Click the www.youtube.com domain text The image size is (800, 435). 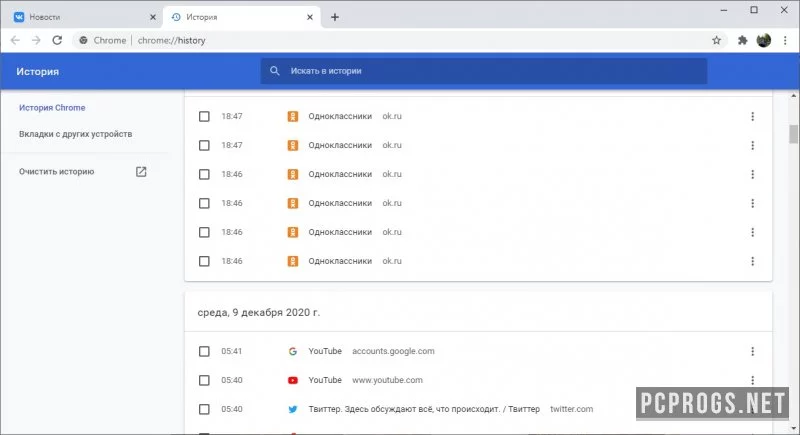point(387,380)
